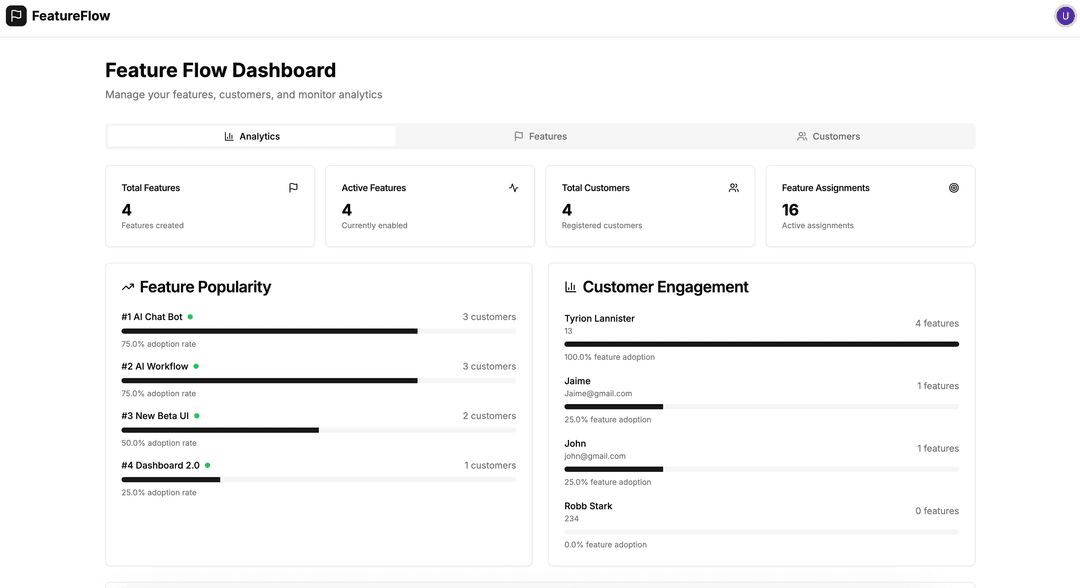1080x588 pixels.
Task: Open the U user avatar menu
Action: click(x=1064, y=15)
